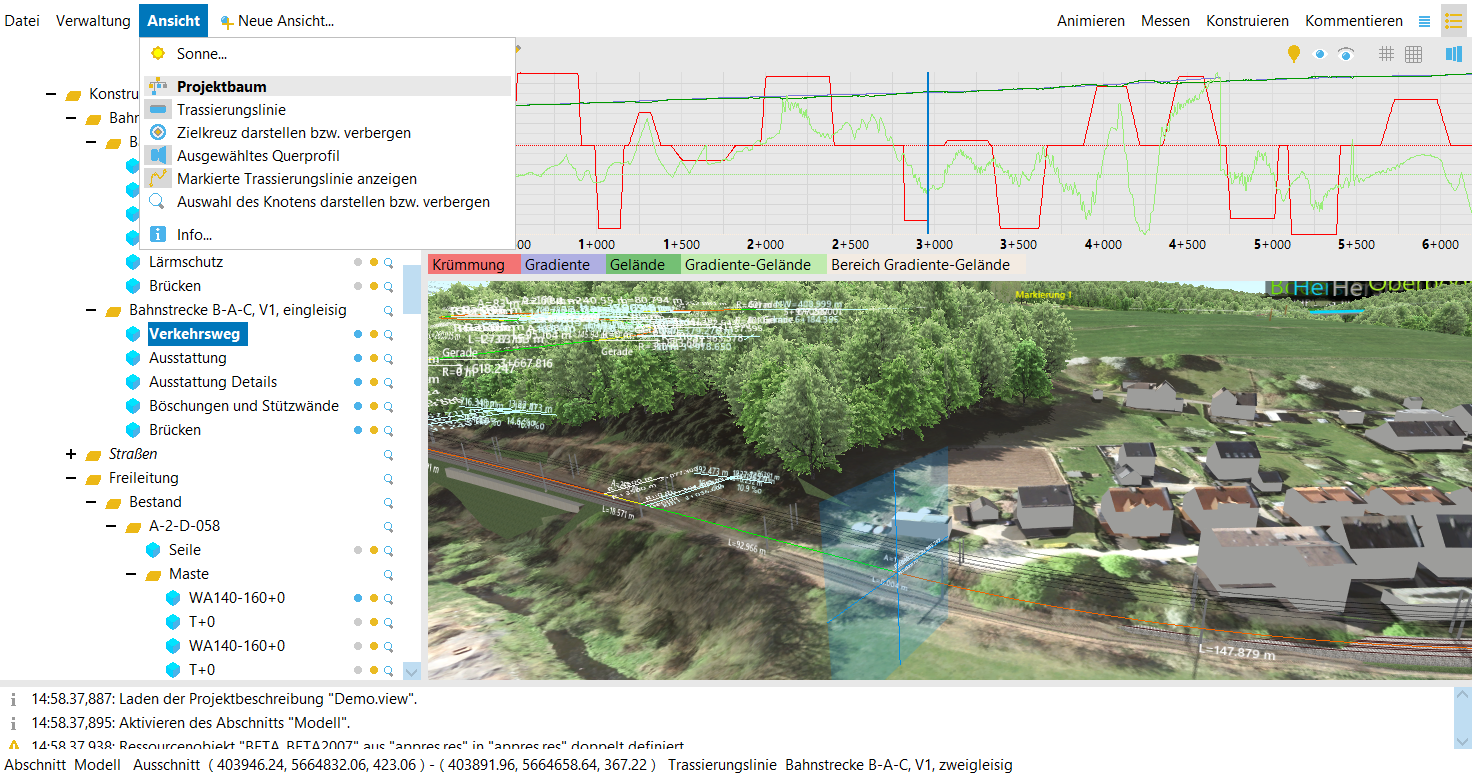Click the blue list view icon
This screenshot has width=1473, height=781.
click(x=1424, y=21)
